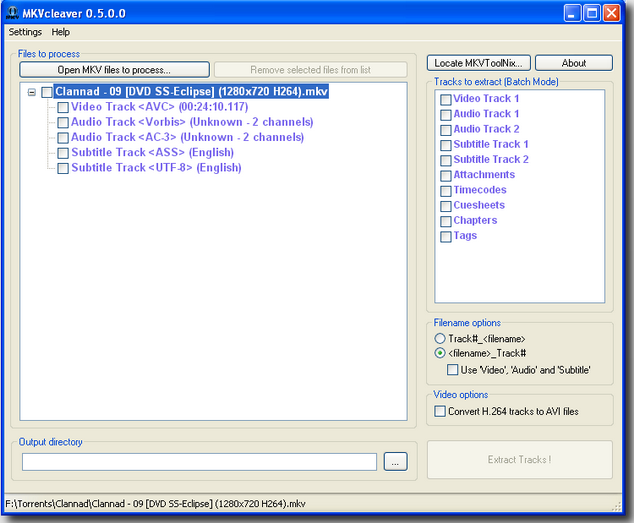
Task: Click the status bar file path text
Action: 155,504
